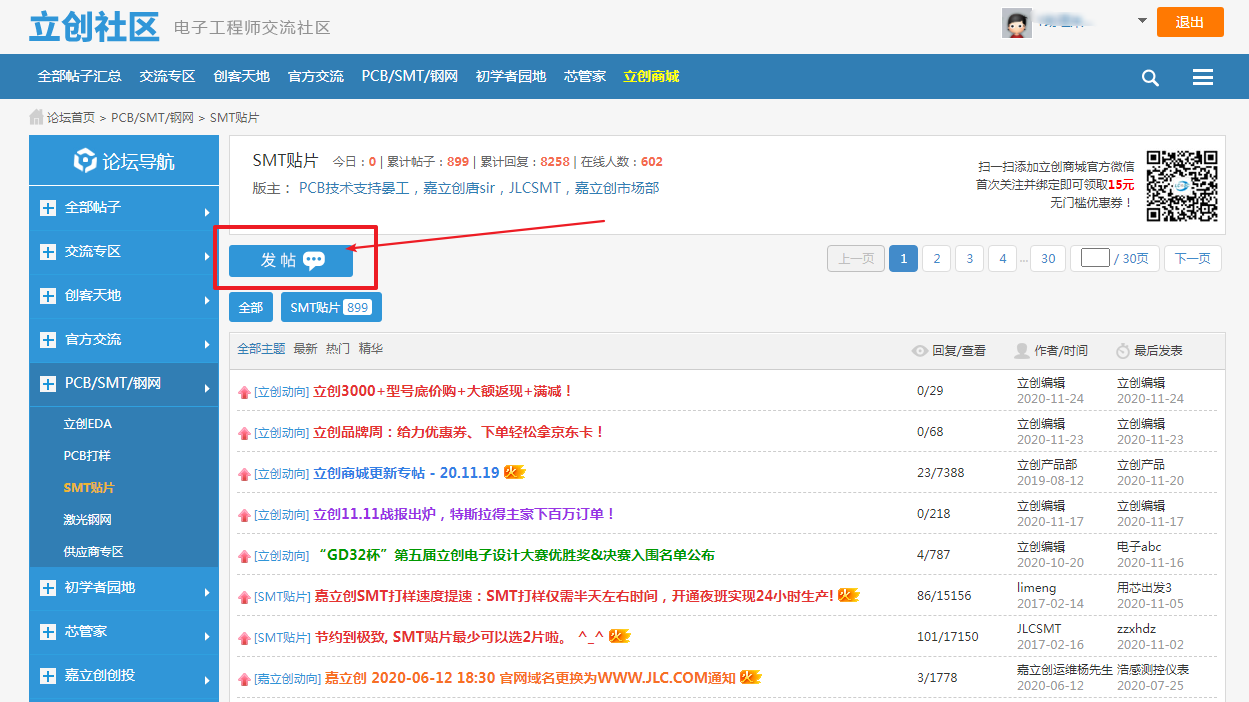Click the page number input box

[x=1095, y=258]
